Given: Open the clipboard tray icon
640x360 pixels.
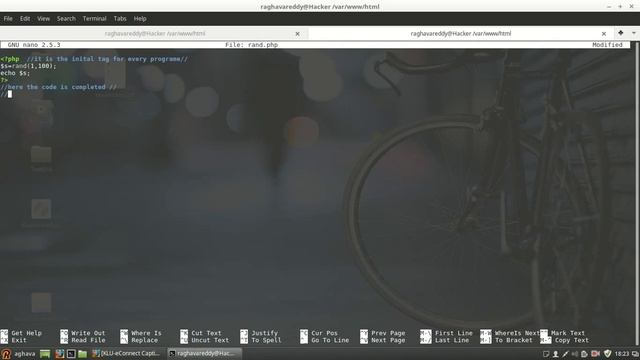Looking at the screenshot, I should click(584, 354).
